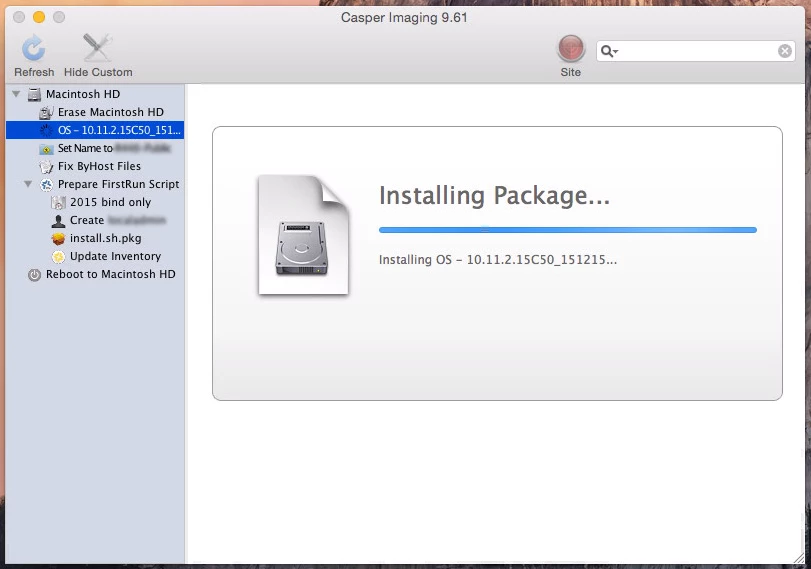Screen dimensions: 811x569
Task: Select the Prepare FirstRun Script label
Action: click(118, 184)
